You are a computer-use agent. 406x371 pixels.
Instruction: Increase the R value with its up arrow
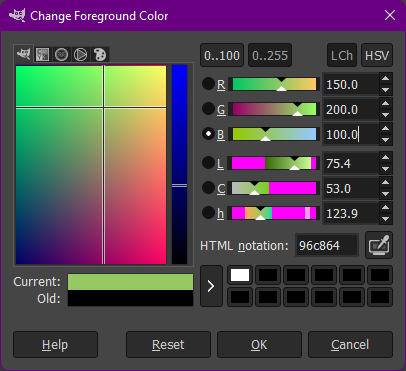386,79
